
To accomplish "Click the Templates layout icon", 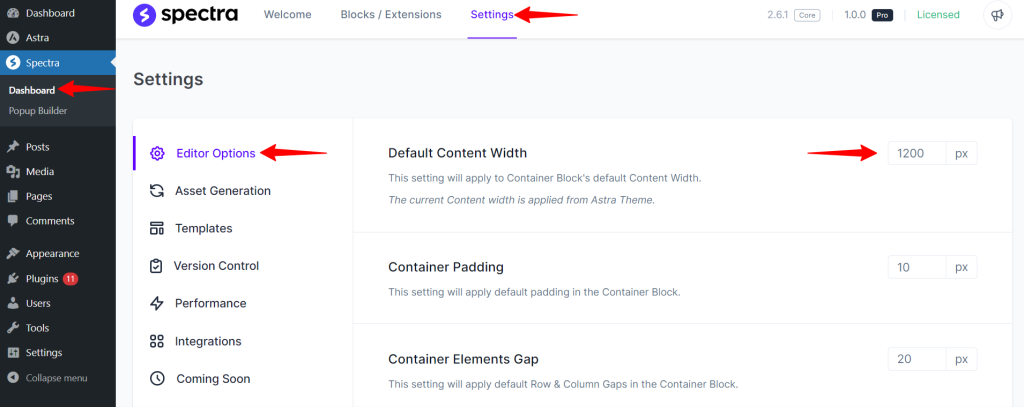I will tap(157, 228).
